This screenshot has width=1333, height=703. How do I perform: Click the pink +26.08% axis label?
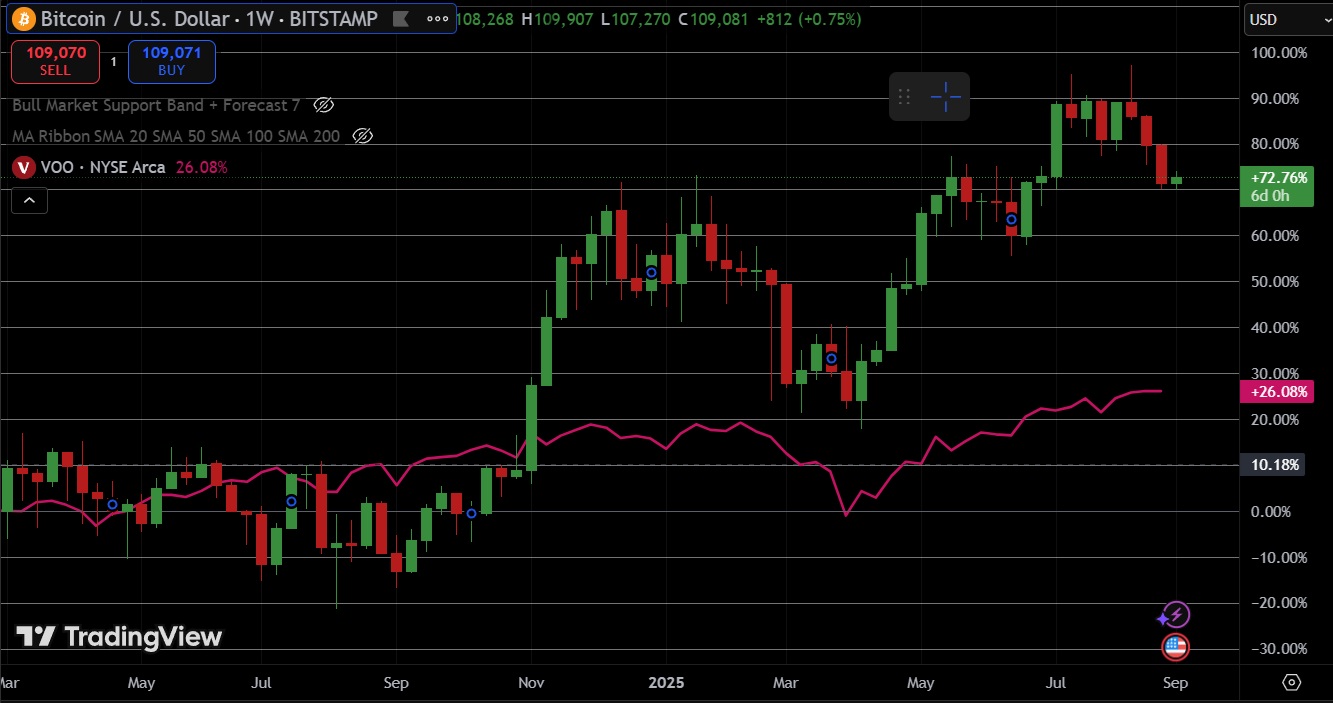tap(1276, 392)
